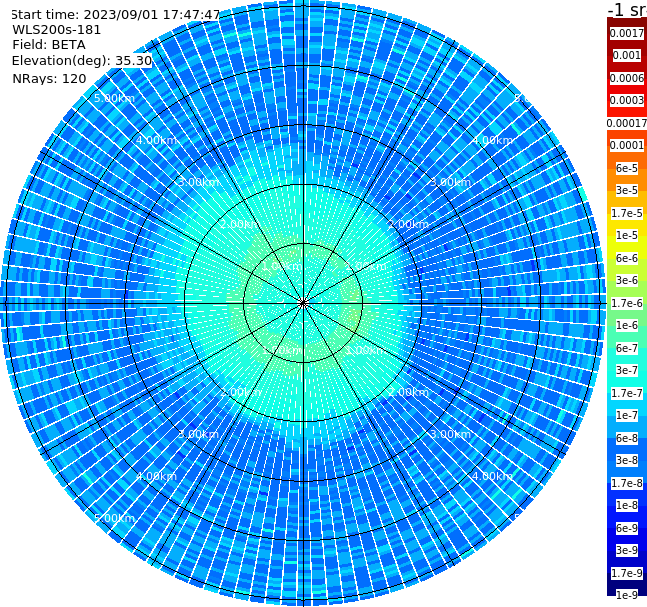This screenshot has height=607, width=647.
Task: Select the 1e-5 color scale label
Action: [x=627, y=235]
